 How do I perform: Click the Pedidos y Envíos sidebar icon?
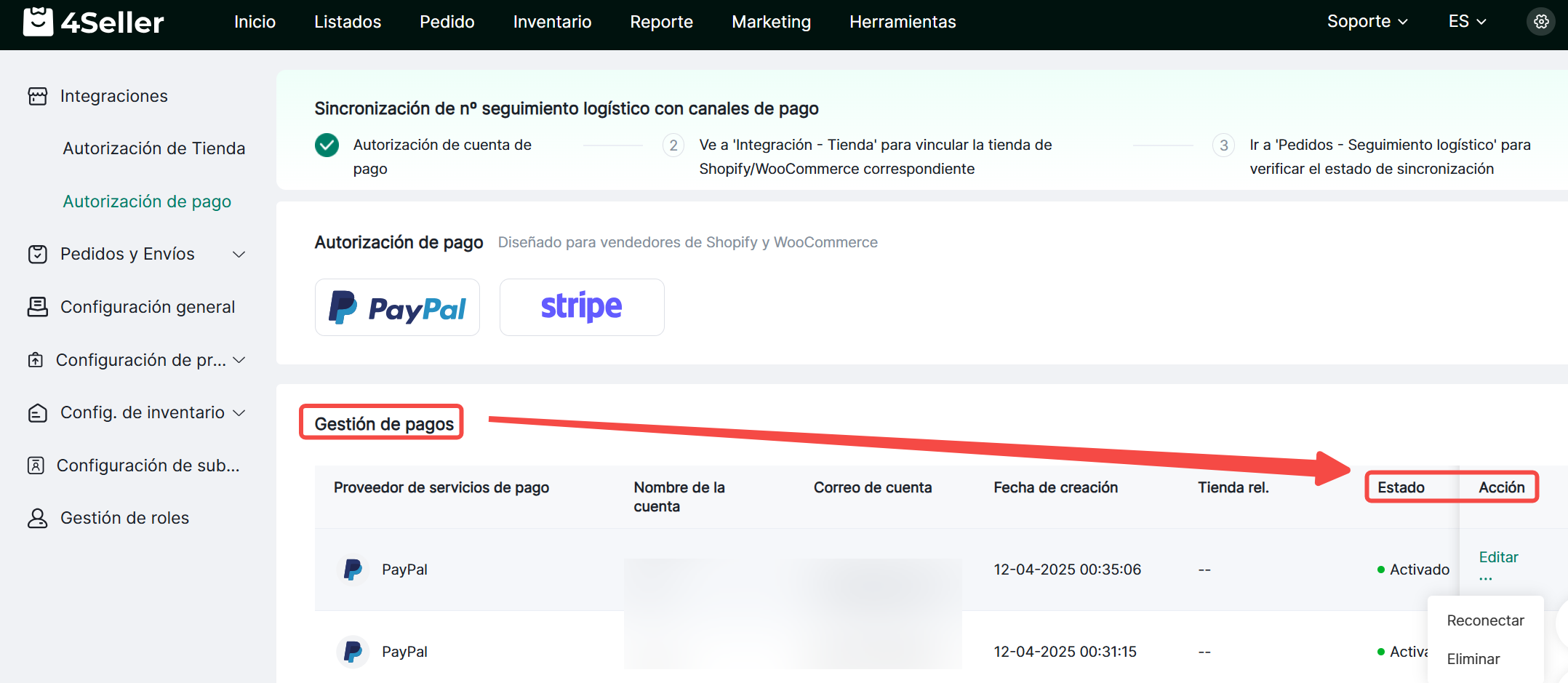[x=38, y=254]
